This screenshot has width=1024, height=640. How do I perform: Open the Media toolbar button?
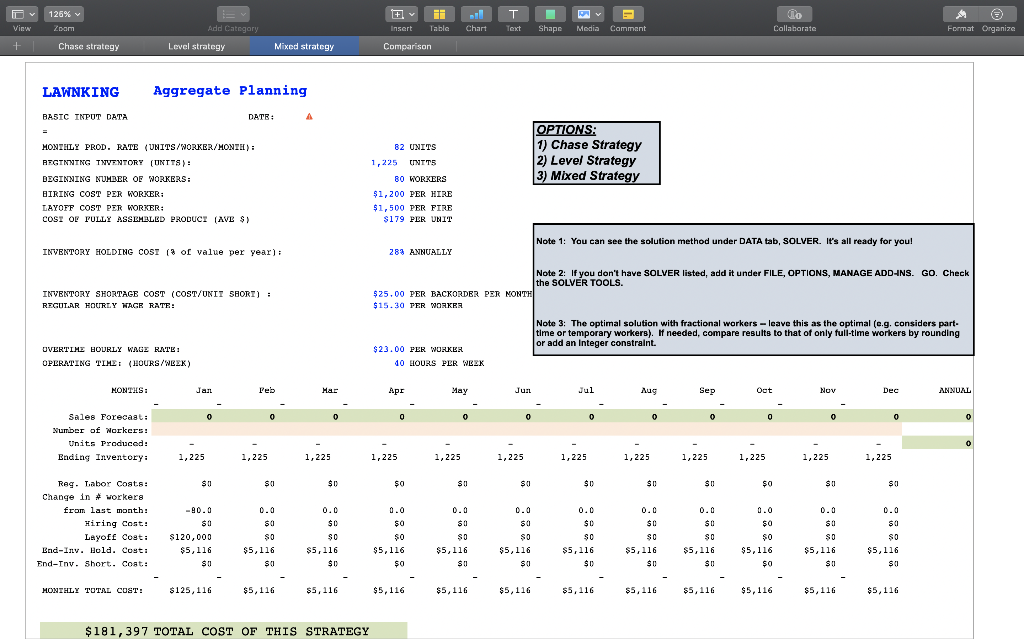[x=588, y=14]
